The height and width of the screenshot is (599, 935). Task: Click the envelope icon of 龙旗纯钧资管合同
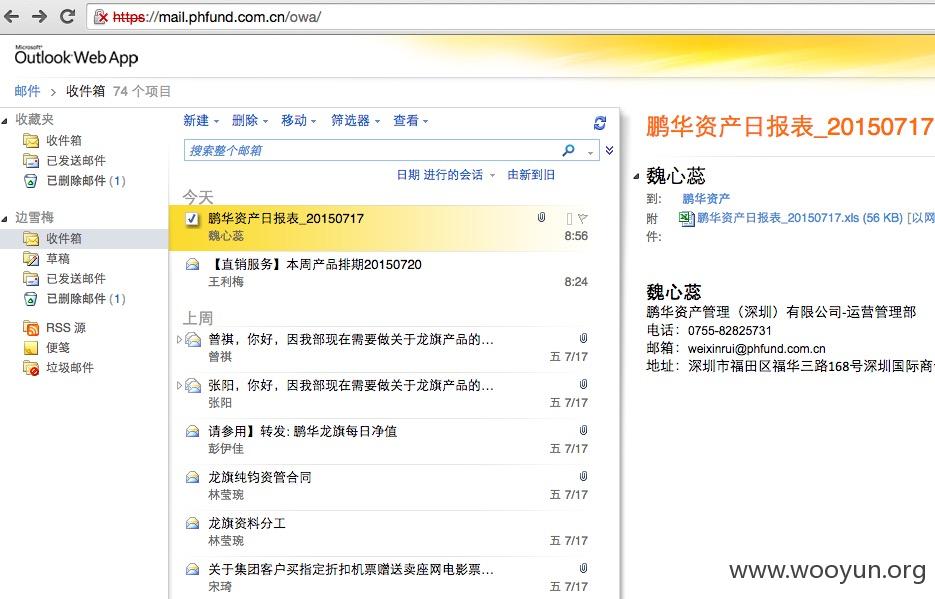[192, 477]
